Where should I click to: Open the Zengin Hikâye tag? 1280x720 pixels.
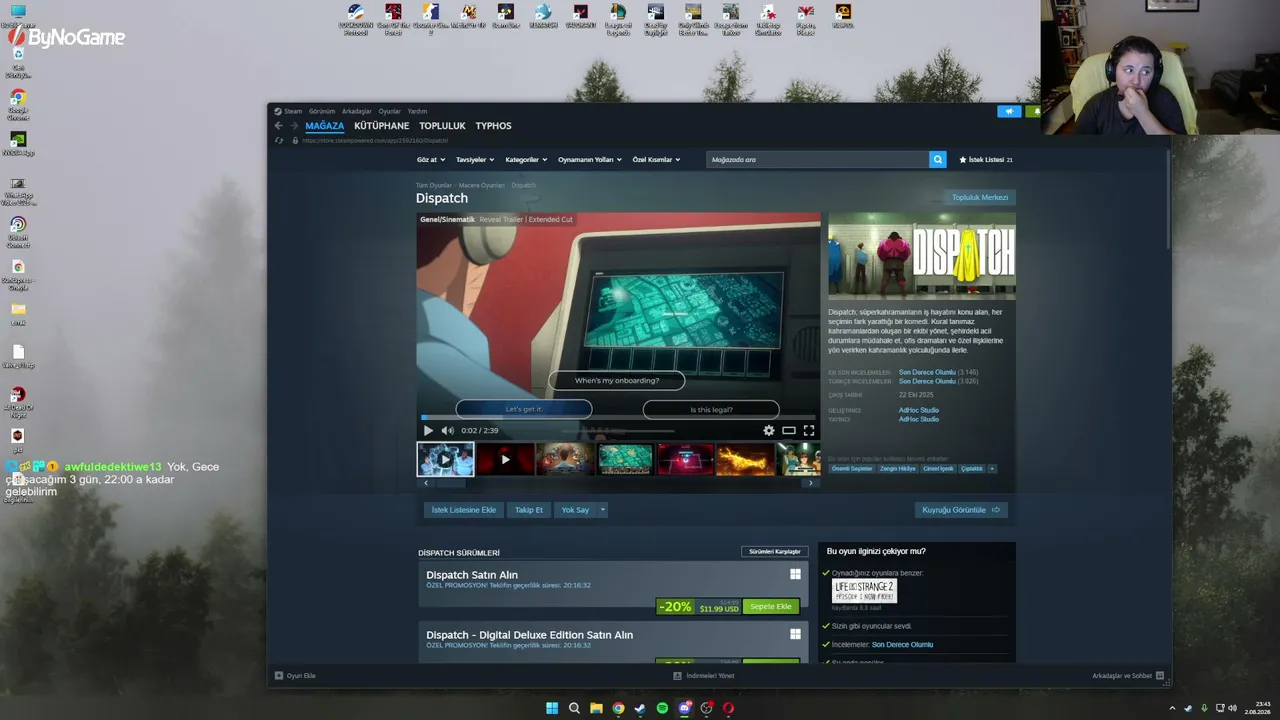point(898,469)
